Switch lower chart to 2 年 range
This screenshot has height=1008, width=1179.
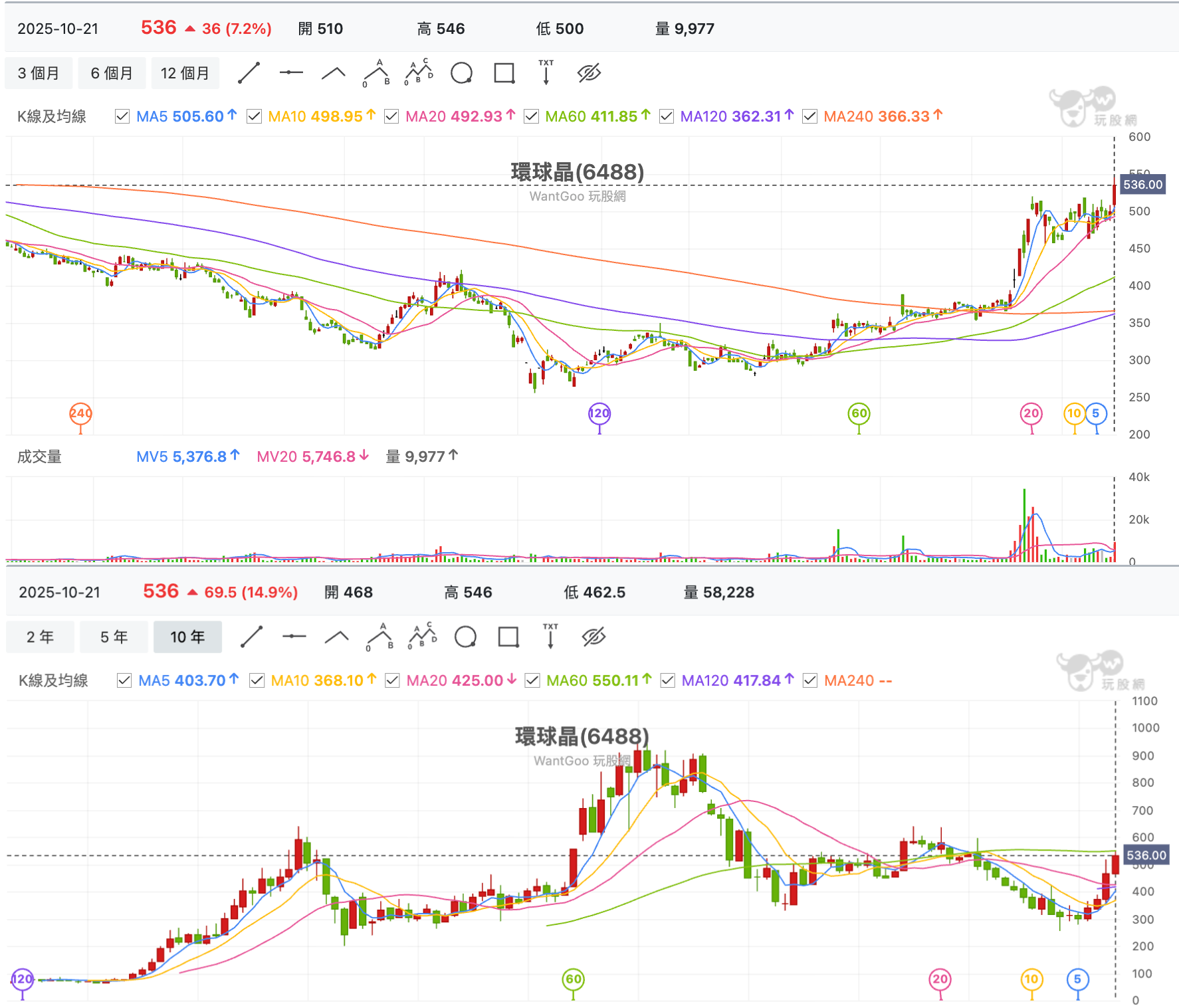40,637
